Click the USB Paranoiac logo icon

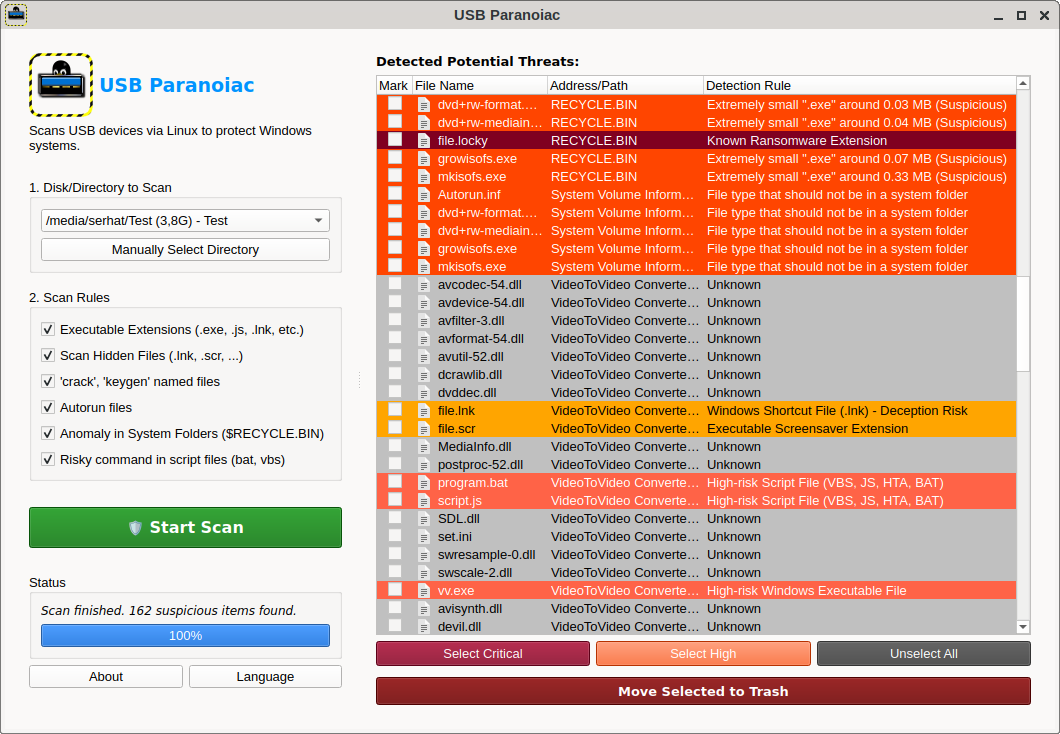(x=61, y=85)
